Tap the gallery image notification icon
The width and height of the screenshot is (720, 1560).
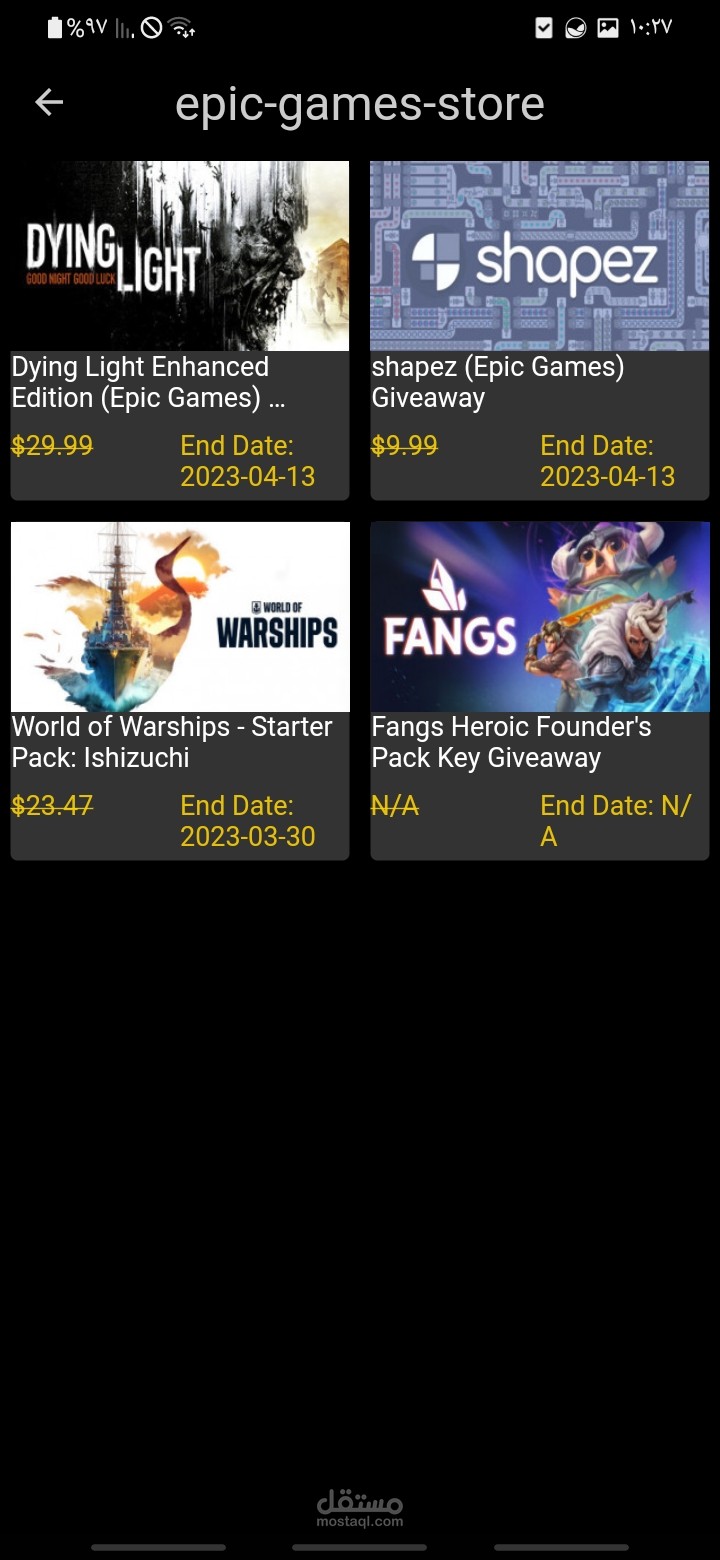[608, 28]
